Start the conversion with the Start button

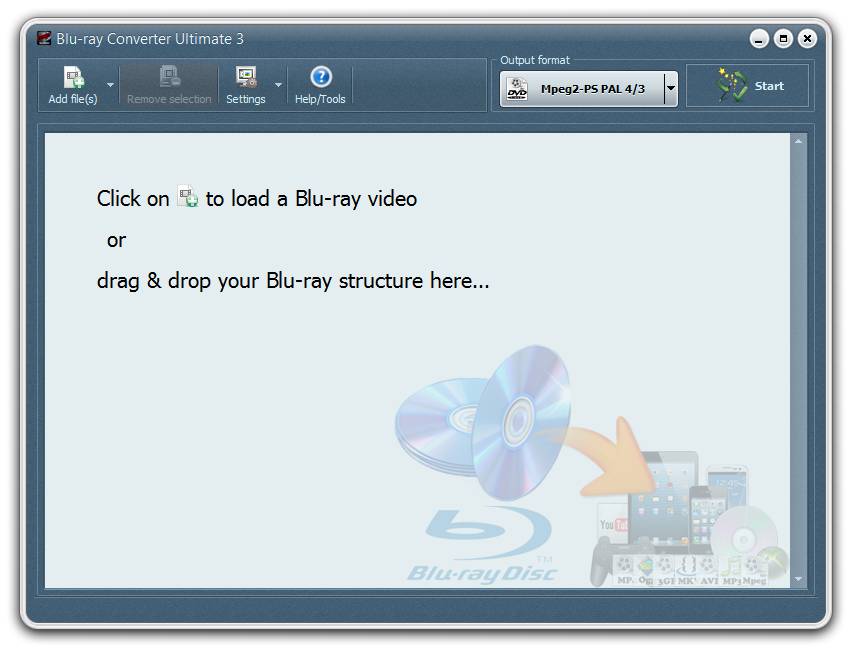tap(748, 86)
